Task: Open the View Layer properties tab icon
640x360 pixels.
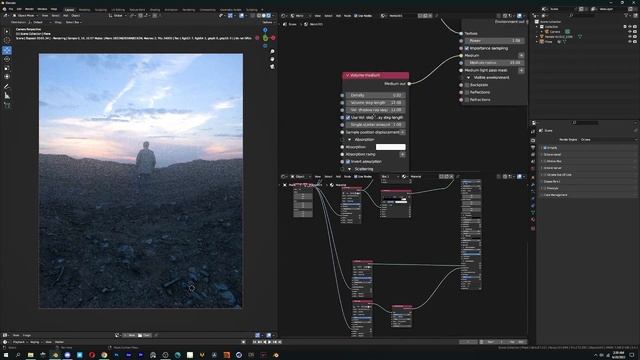Action: (533, 155)
